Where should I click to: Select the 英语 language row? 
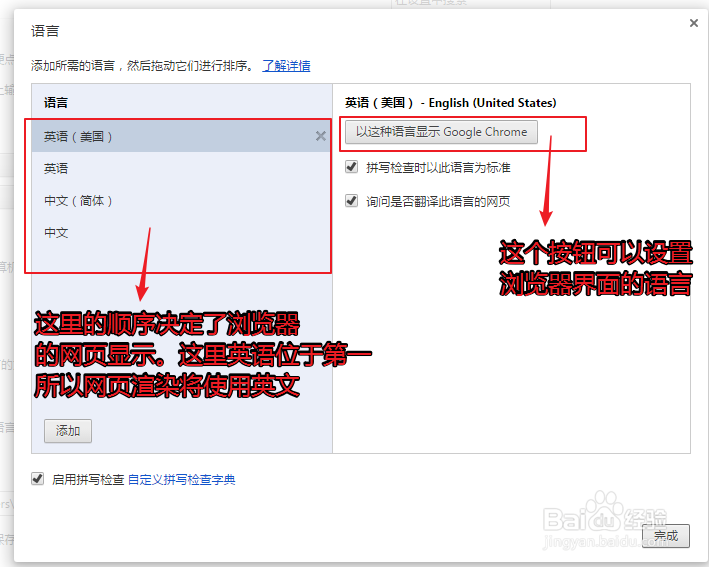click(x=182, y=168)
